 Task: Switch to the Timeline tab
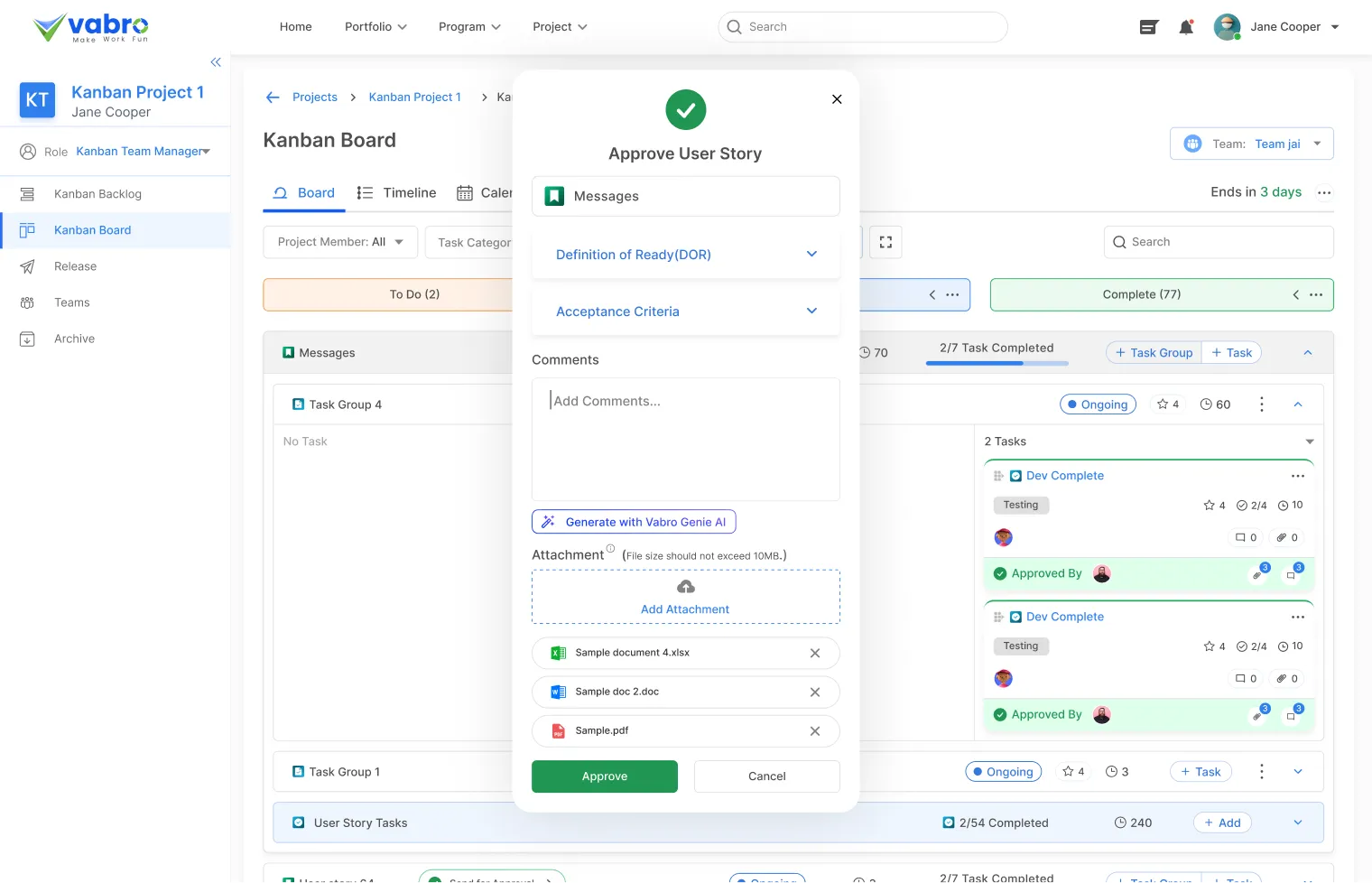pos(397,192)
